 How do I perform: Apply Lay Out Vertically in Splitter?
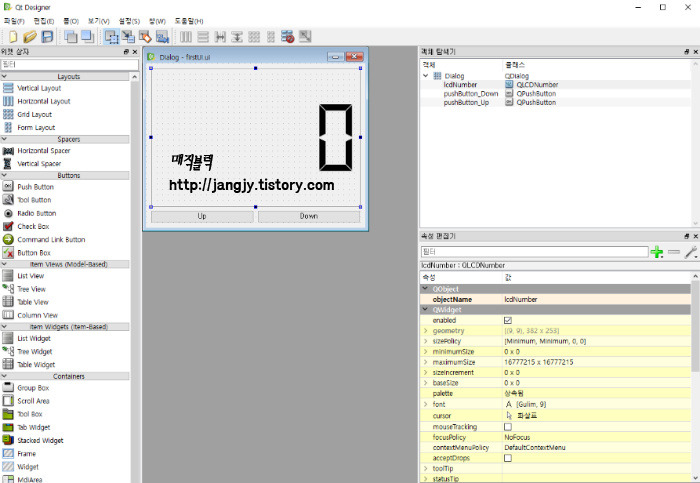point(237,37)
